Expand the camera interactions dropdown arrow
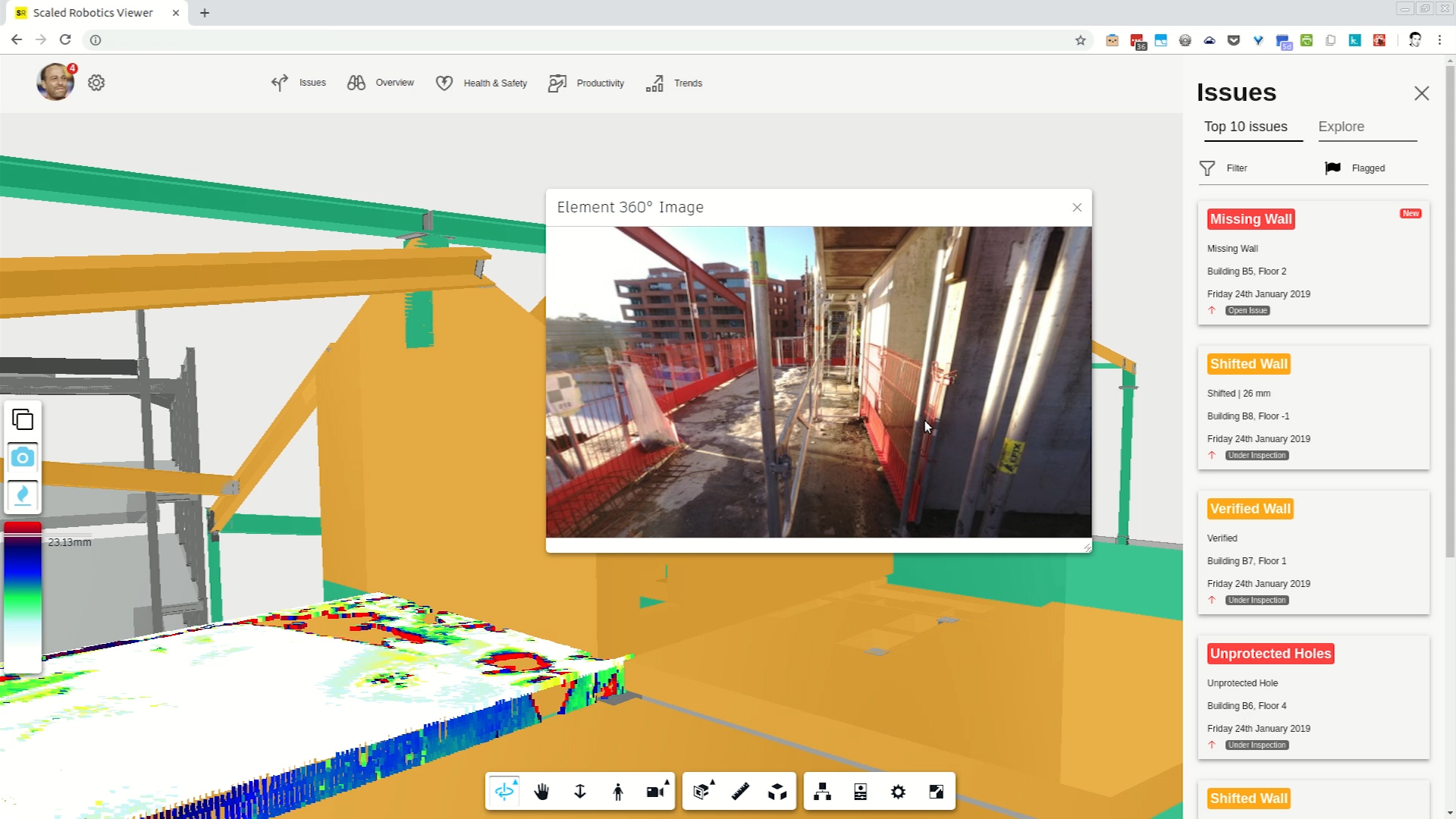The width and height of the screenshot is (1456, 819). tap(667, 782)
